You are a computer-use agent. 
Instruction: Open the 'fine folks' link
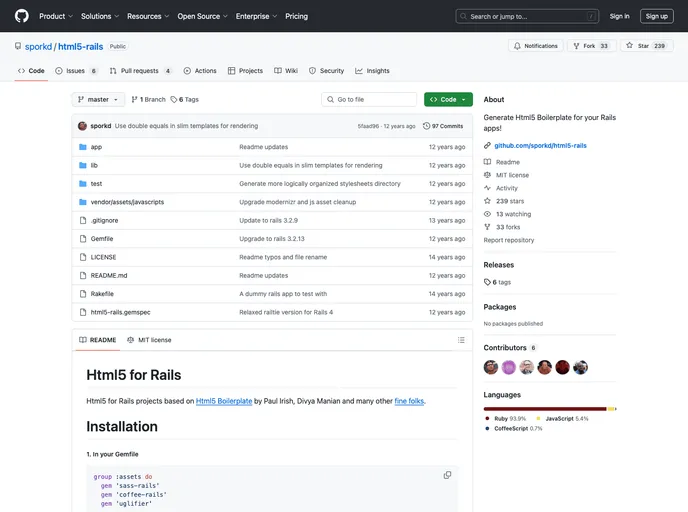point(409,401)
